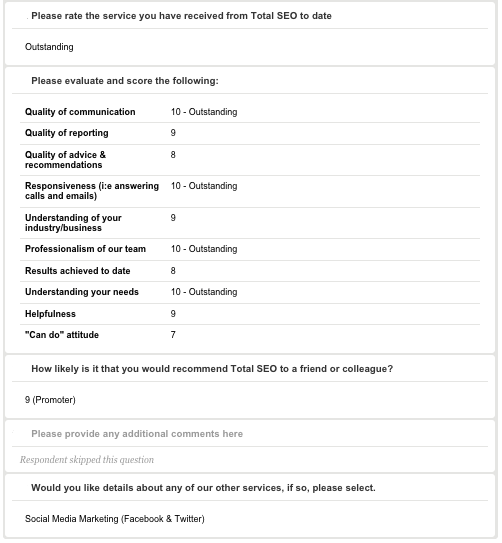
Task: Select 'Understanding your needs' row label
Action: (82, 292)
